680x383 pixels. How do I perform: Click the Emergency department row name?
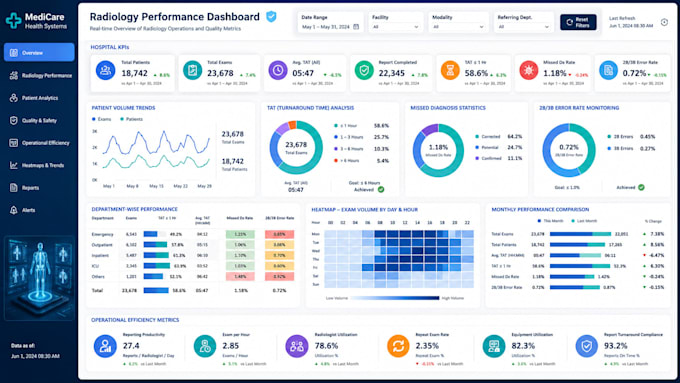(102, 234)
